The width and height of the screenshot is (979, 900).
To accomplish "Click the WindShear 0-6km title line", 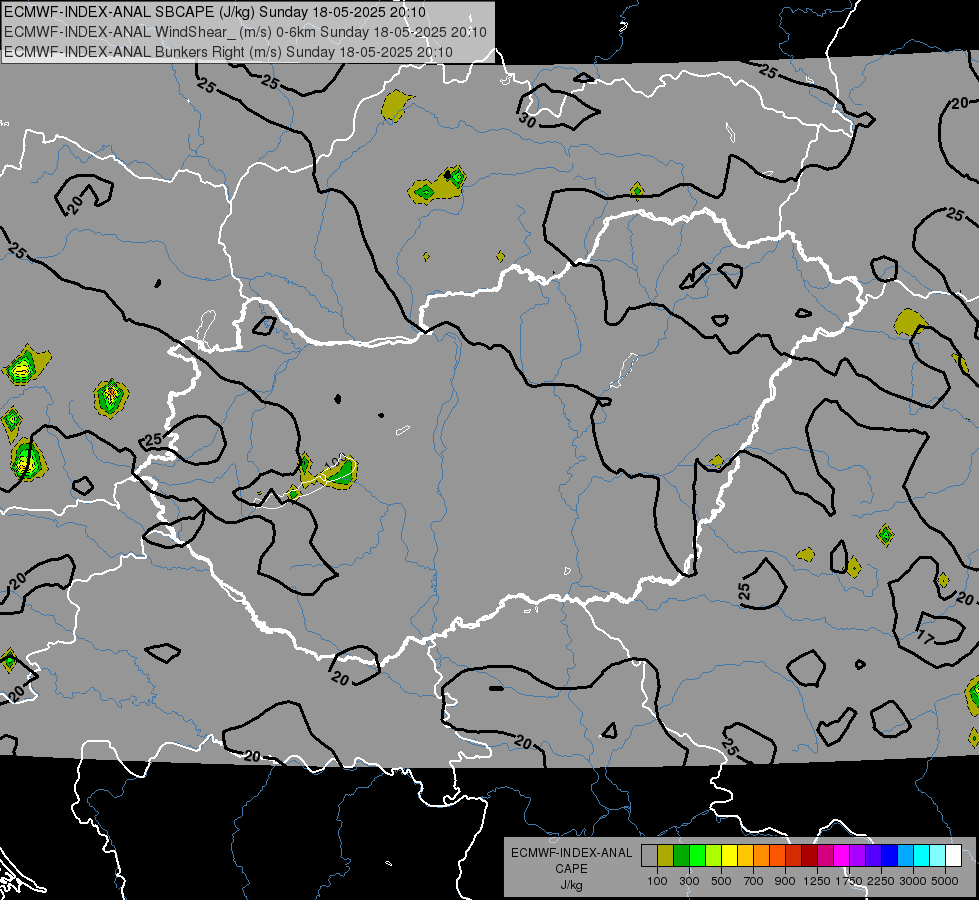I will (245, 32).
